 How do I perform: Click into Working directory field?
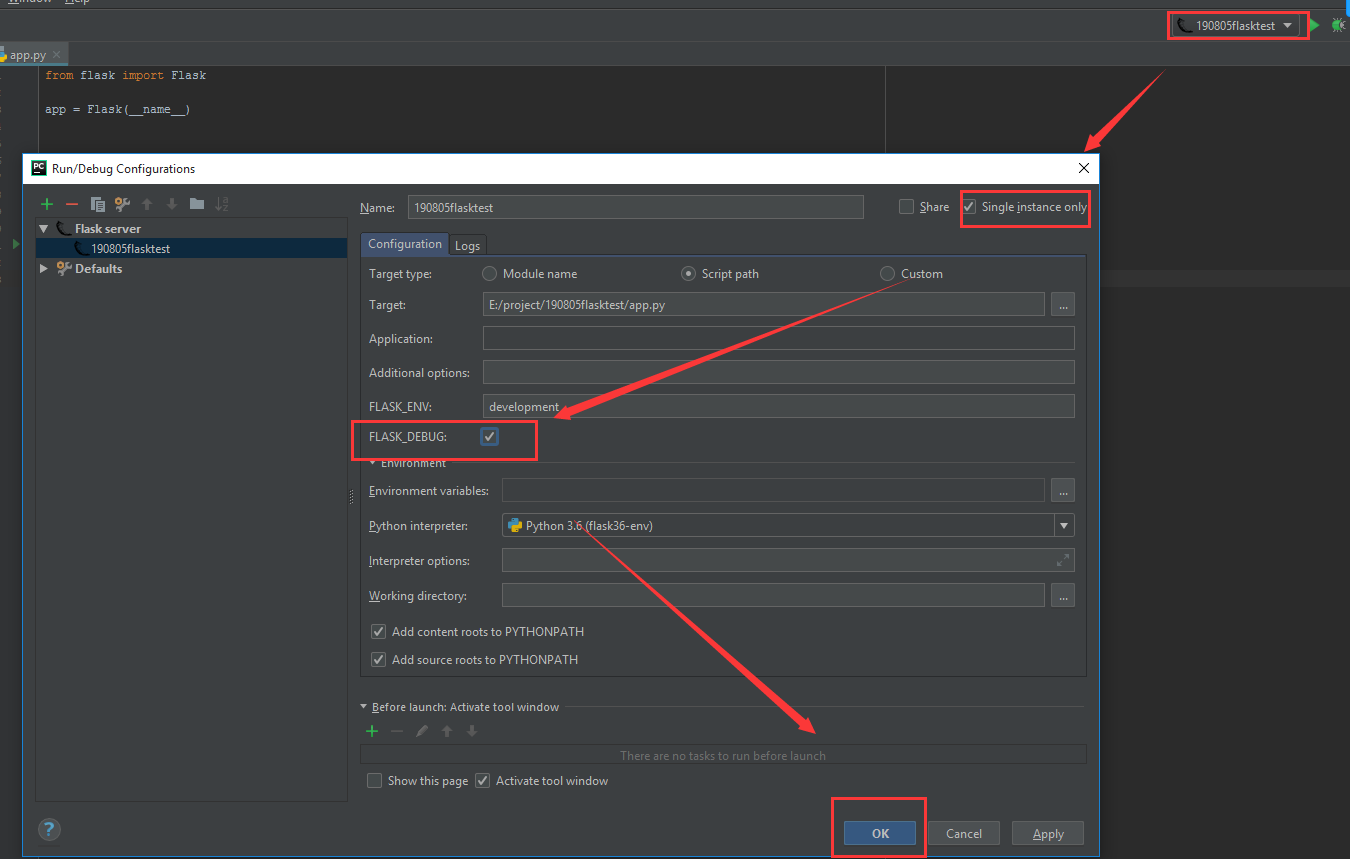tap(773, 596)
